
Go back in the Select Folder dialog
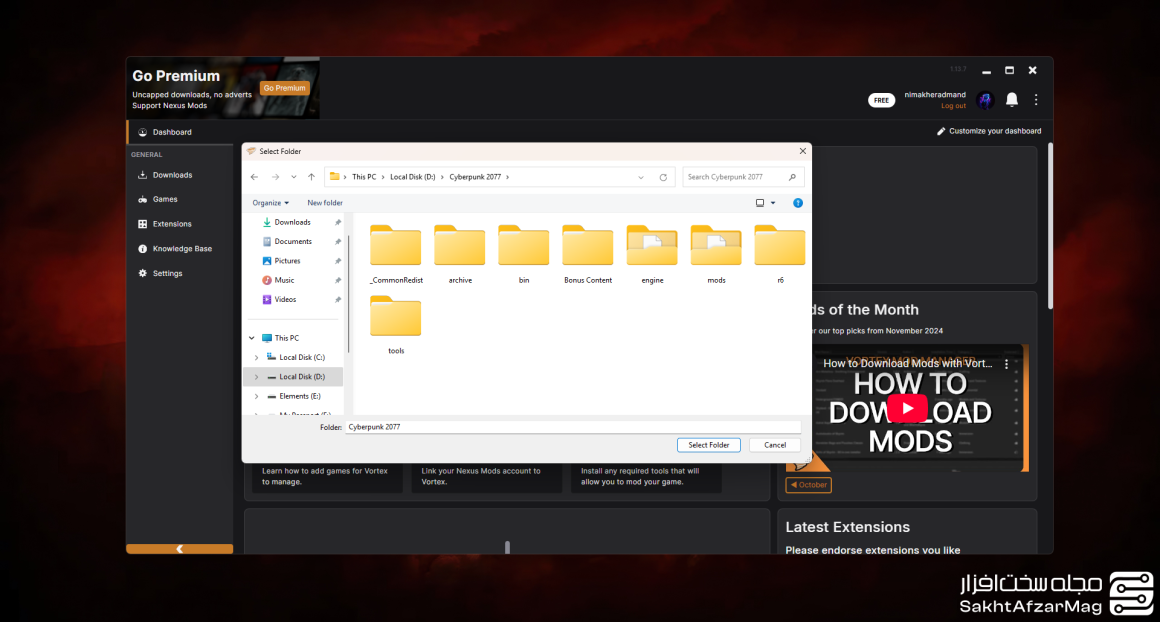click(254, 178)
